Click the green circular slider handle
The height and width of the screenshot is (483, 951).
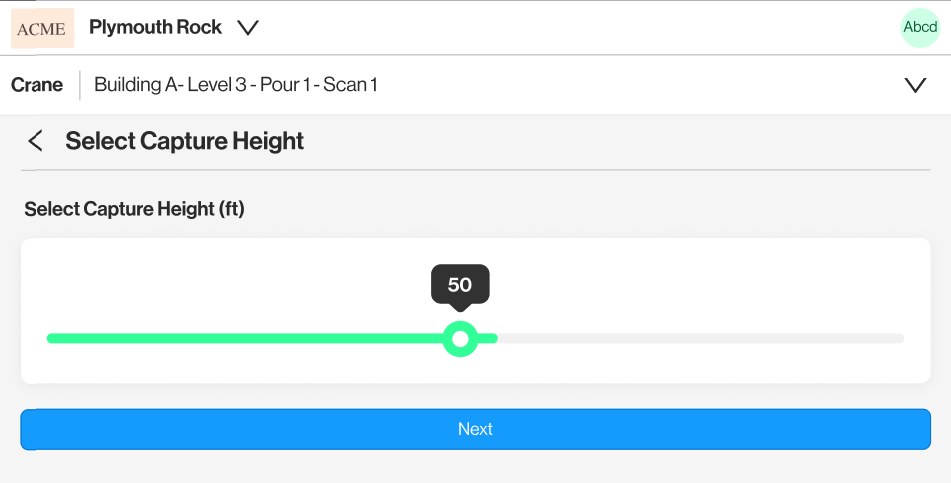(x=460, y=339)
